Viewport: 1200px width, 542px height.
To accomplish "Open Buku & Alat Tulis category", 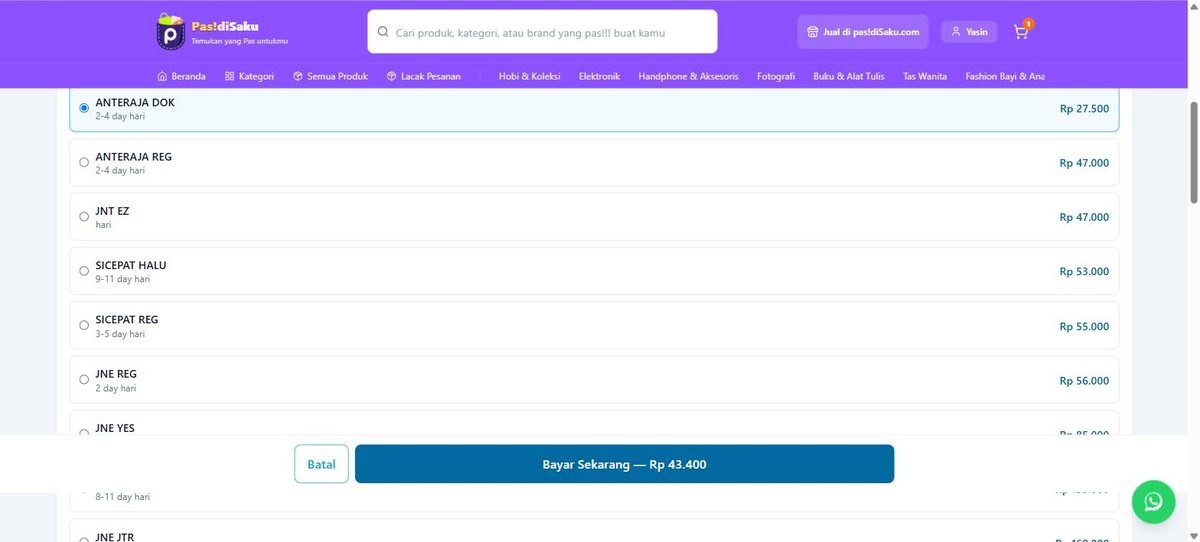I will 849,76.
